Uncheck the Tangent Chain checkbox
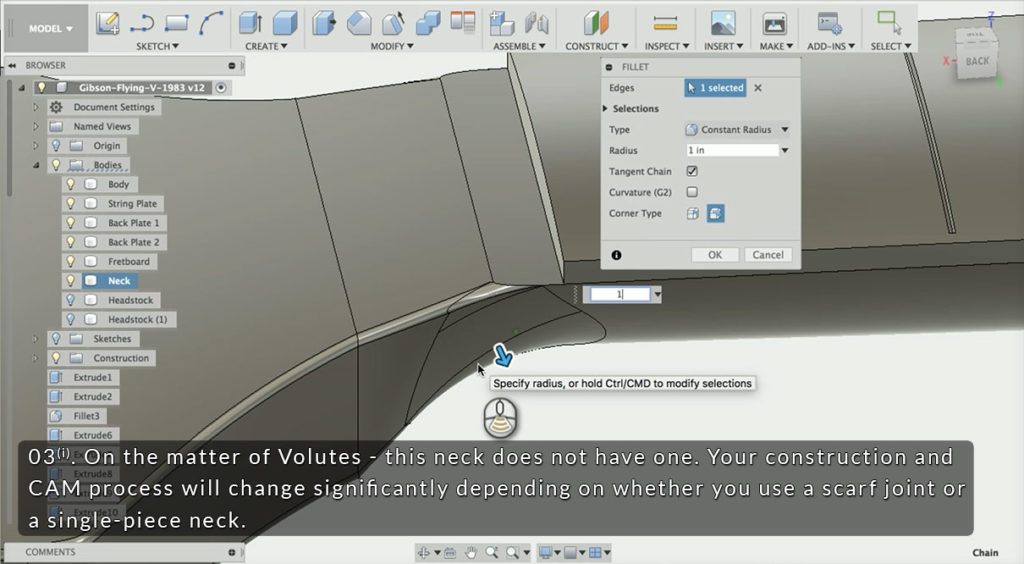 click(692, 172)
